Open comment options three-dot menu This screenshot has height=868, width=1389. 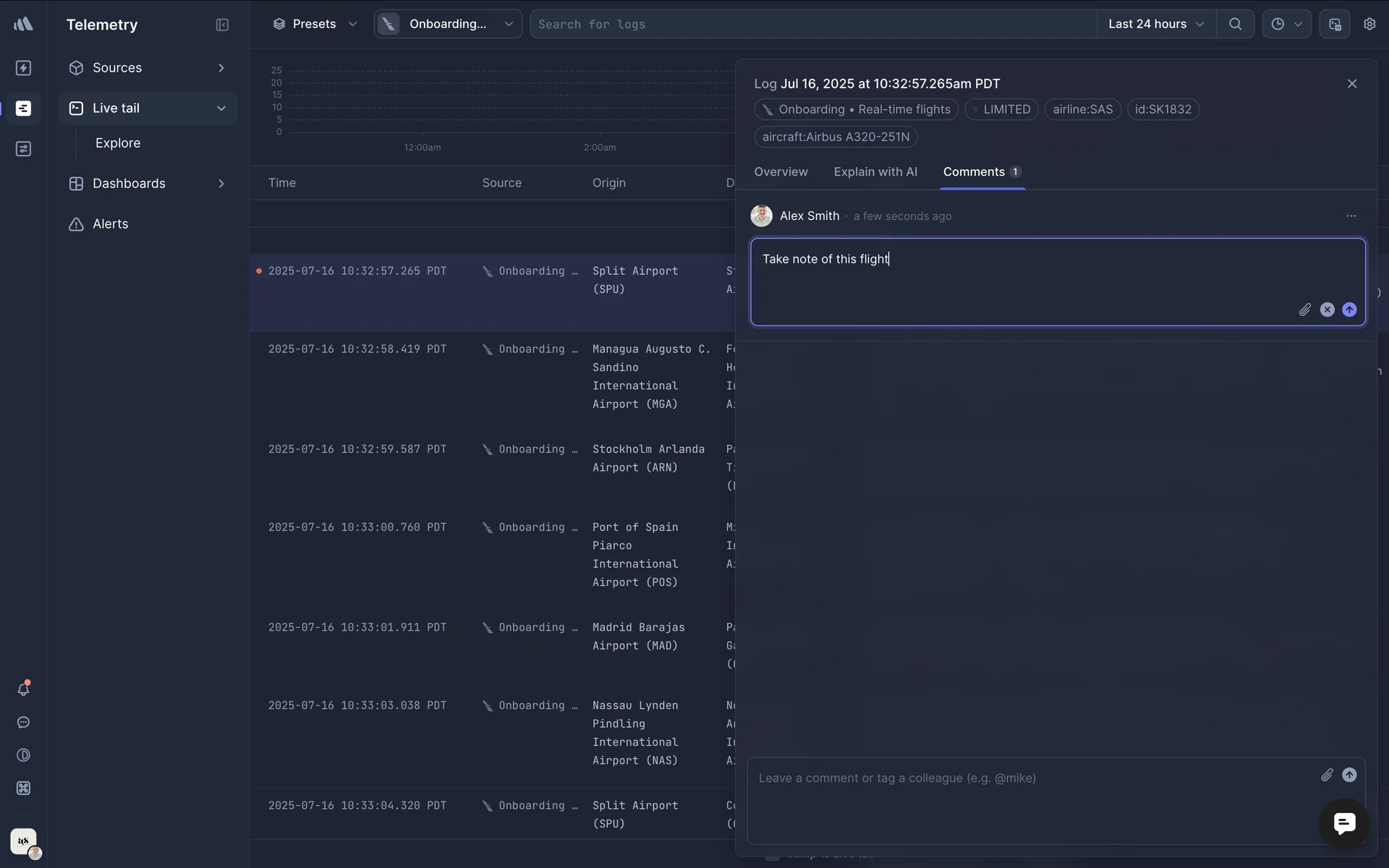click(x=1351, y=216)
